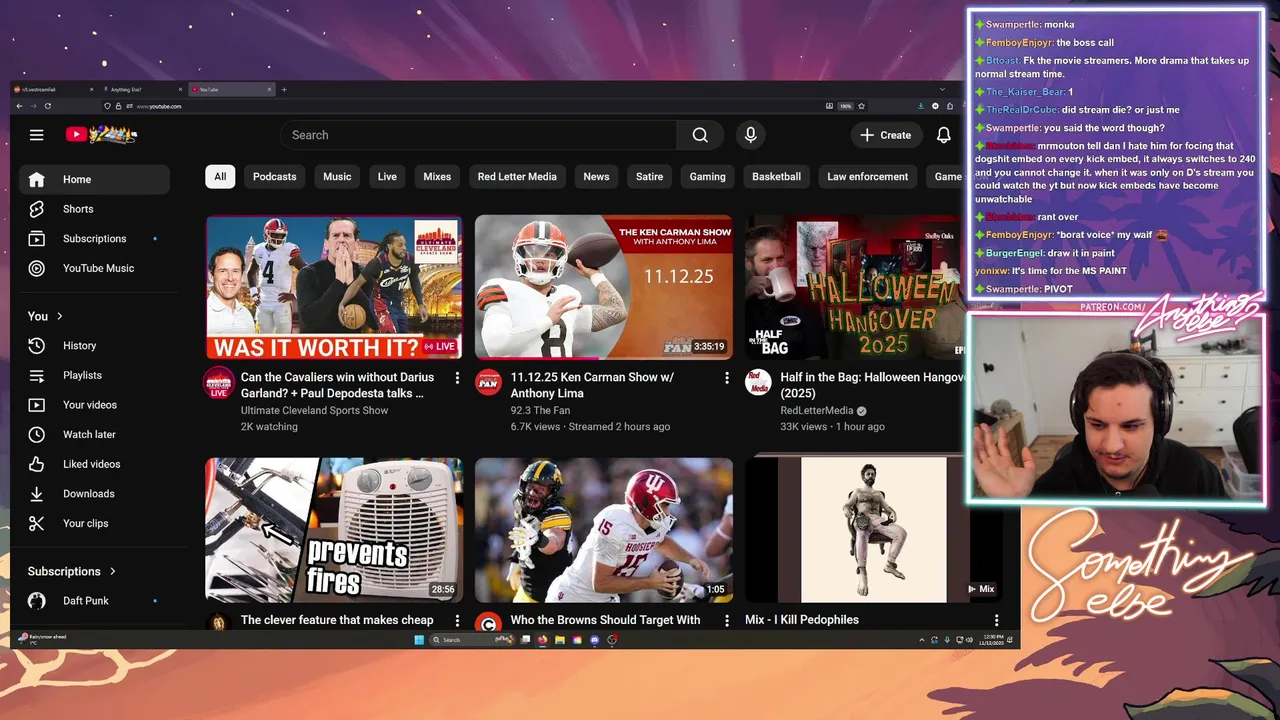Image resolution: width=1280 pixels, height=720 pixels.
Task: Open options for Browns Should Target video
Action: pos(727,621)
